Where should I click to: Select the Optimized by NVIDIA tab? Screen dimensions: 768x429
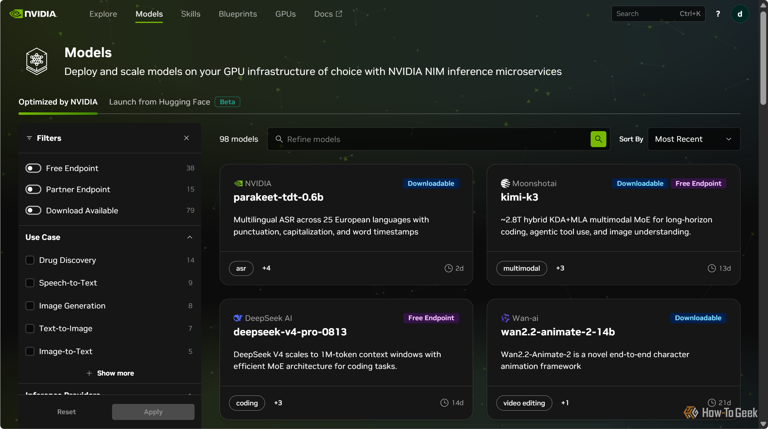[x=58, y=102]
